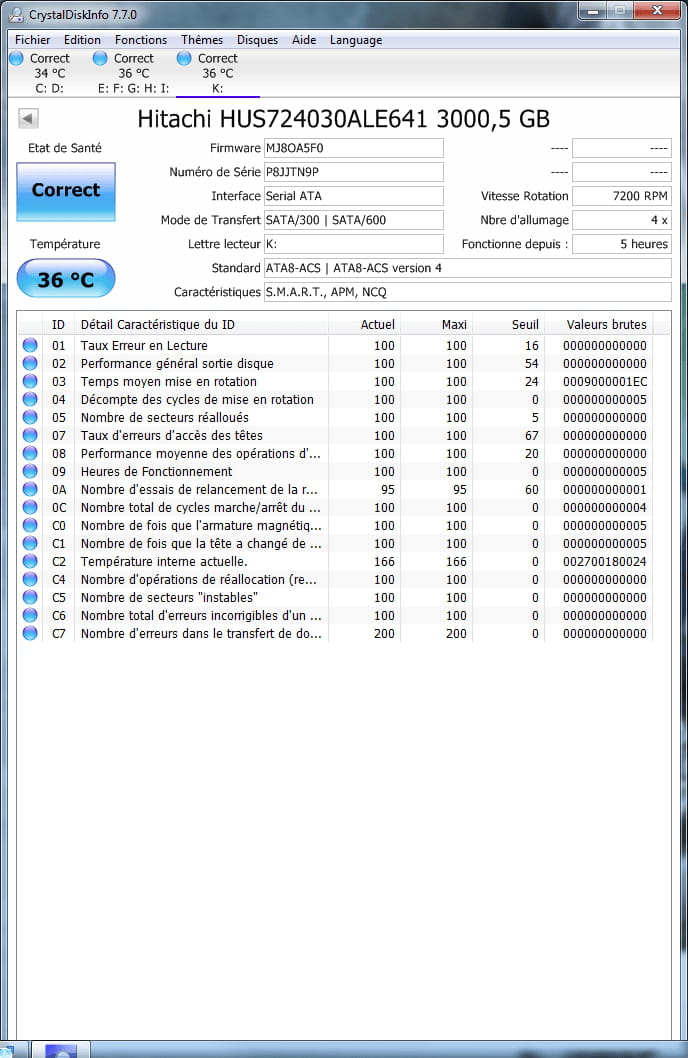Open the Edition menu

(82, 40)
